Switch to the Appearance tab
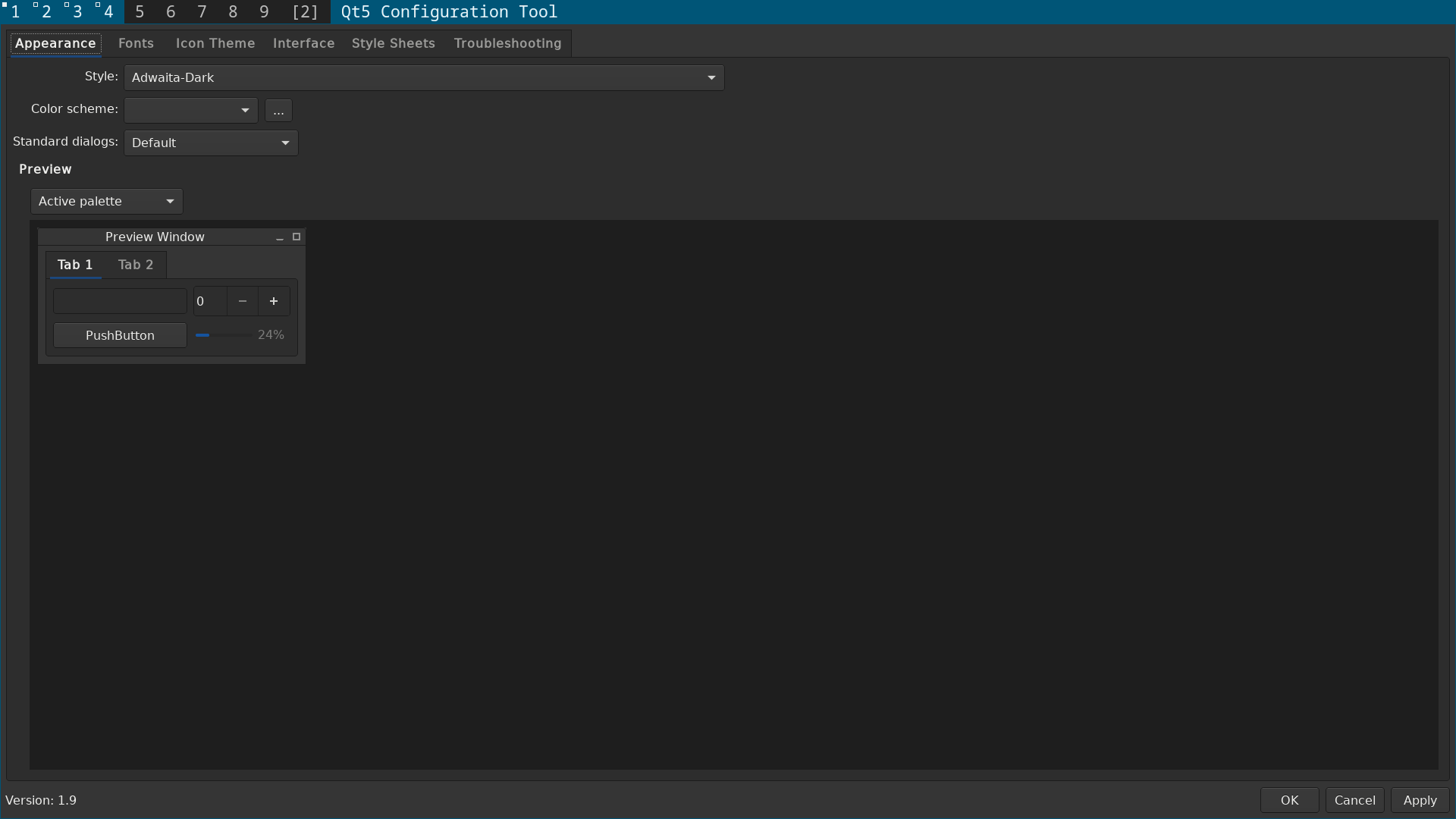This screenshot has width=1456, height=819. [55, 43]
